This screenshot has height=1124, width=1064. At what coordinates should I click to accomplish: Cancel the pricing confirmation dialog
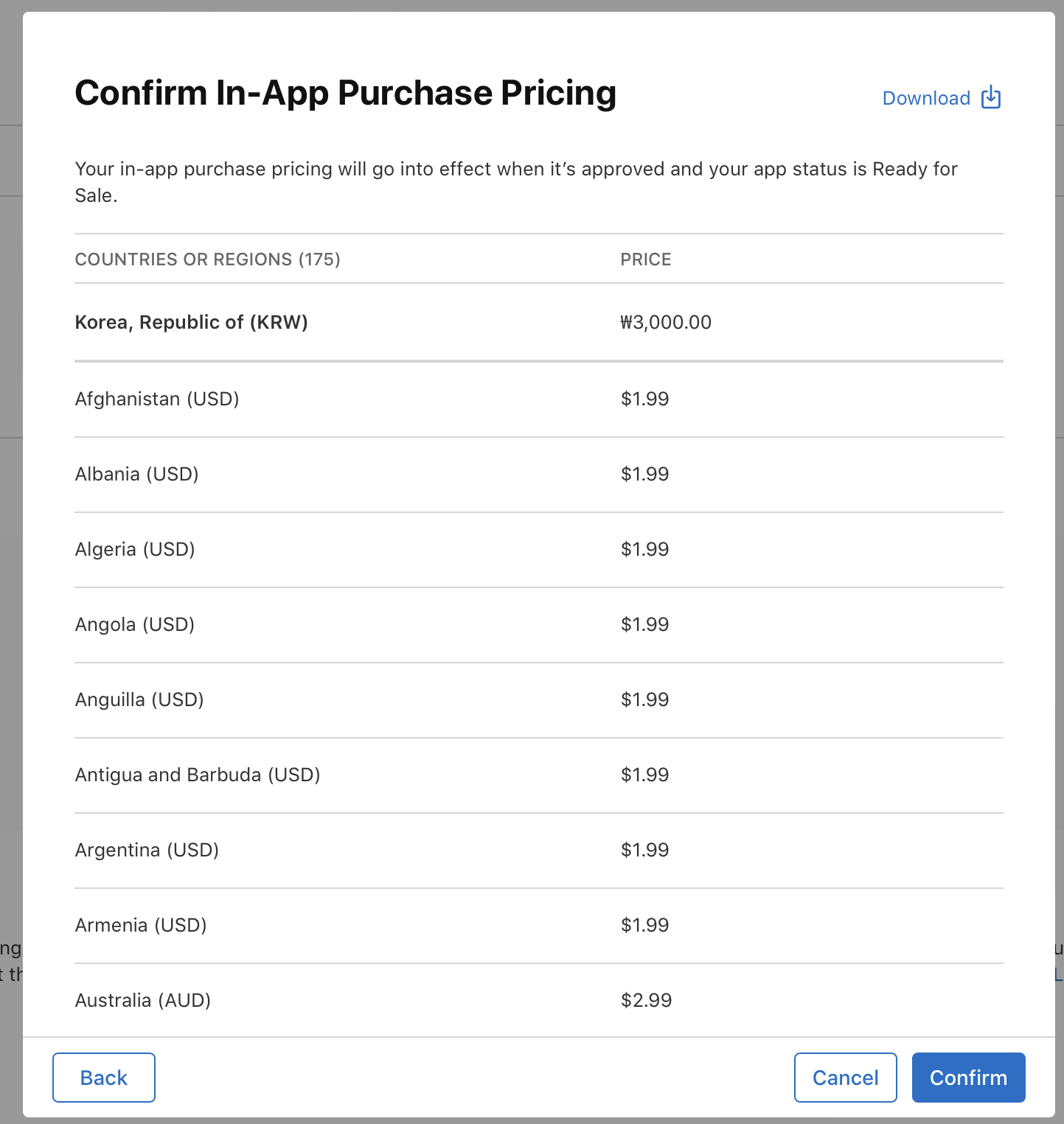(x=845, y=1078)
